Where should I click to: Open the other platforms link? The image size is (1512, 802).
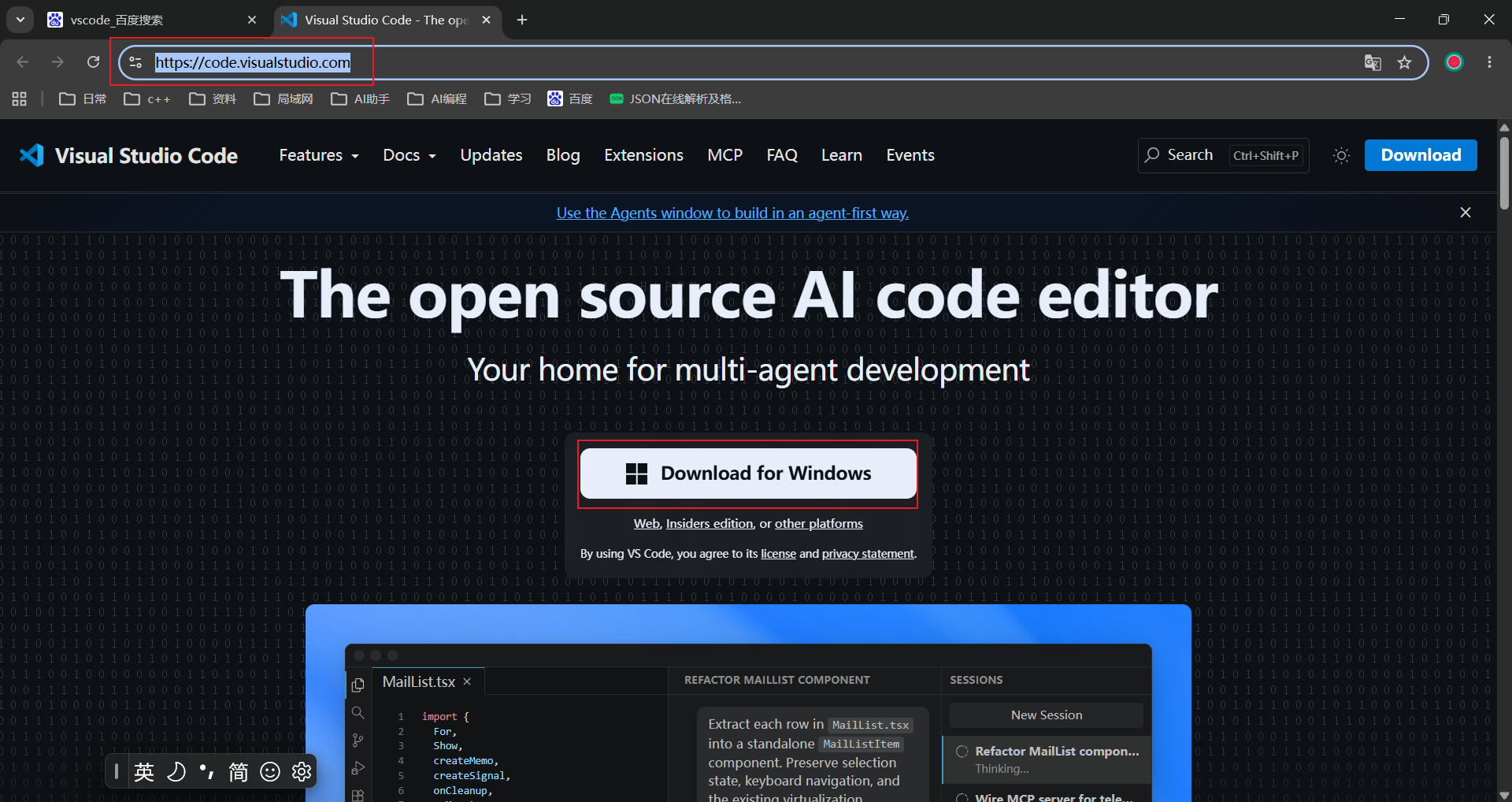pos(819,524)
